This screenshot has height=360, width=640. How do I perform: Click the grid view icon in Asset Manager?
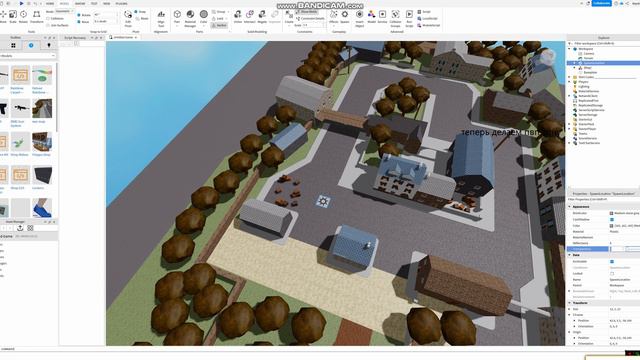click(30, 228)
